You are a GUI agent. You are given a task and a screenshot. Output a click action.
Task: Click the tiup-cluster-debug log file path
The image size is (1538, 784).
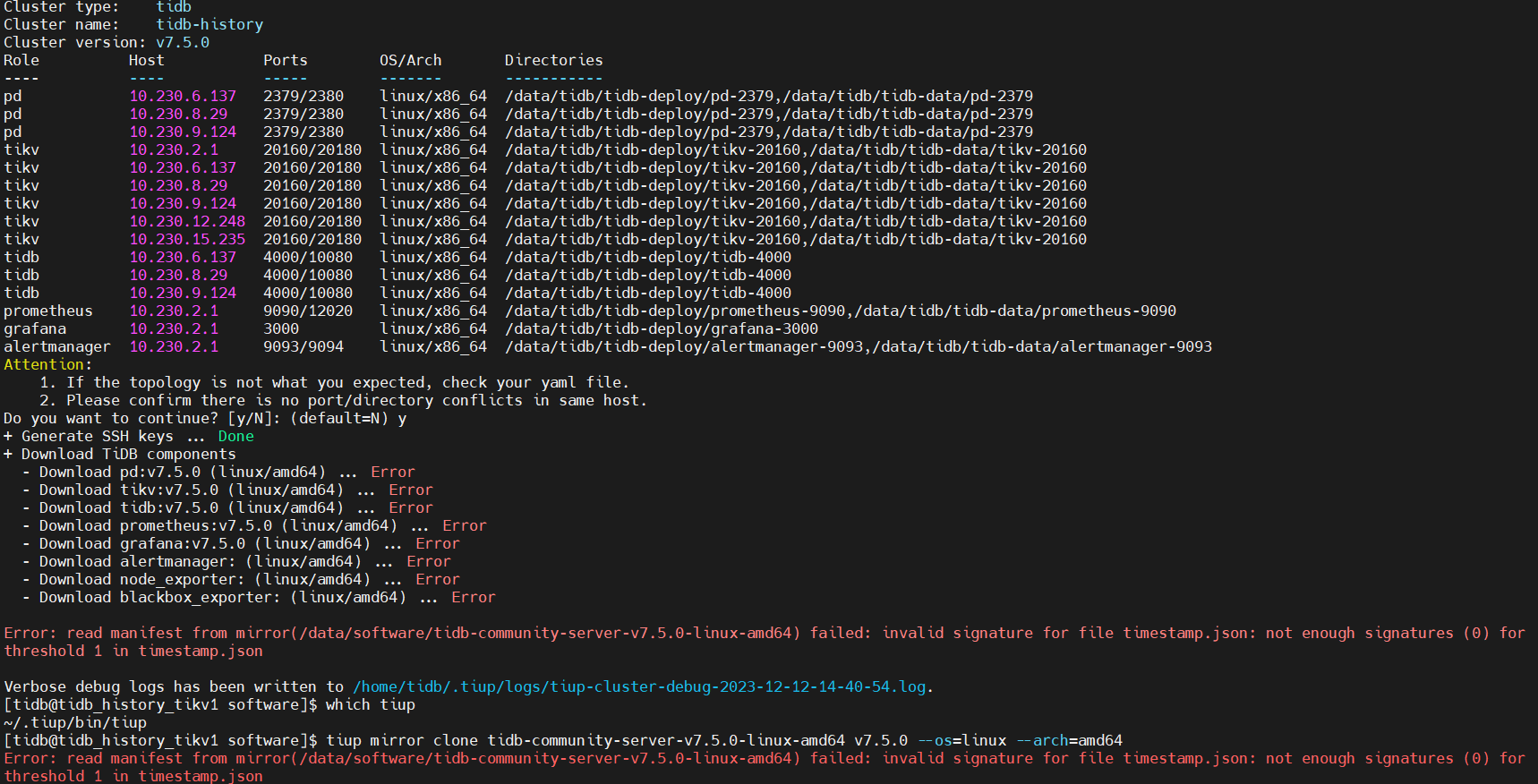coord(639,686)
